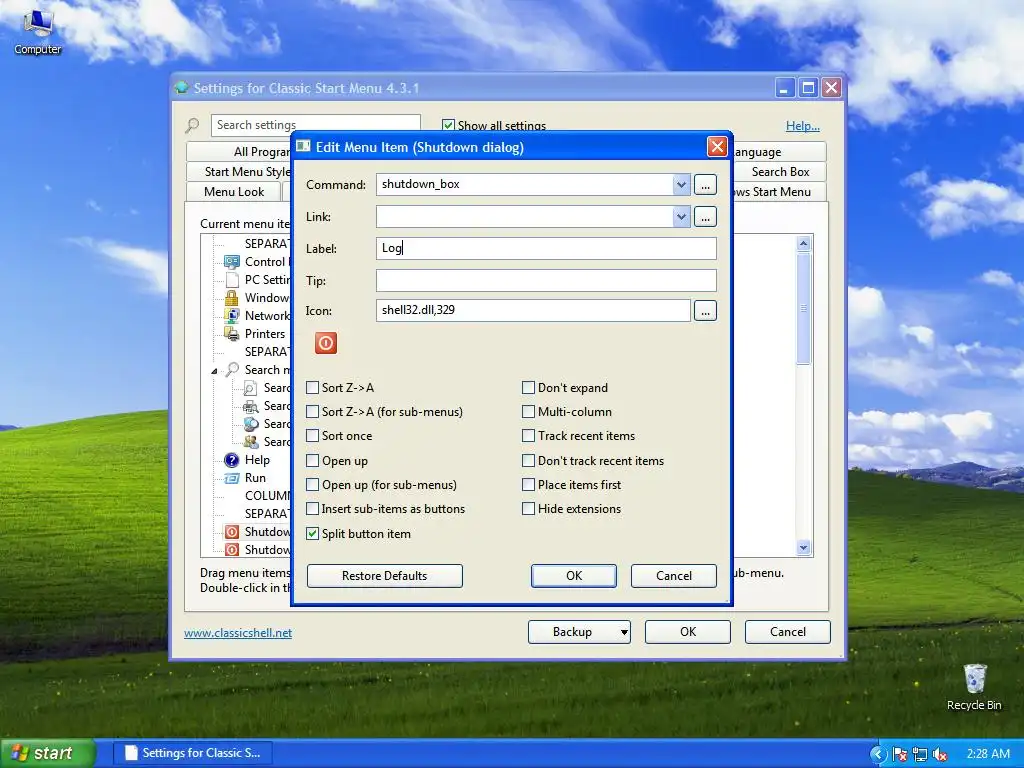Image resolution: width=1024 pixels, height=768 pixels.
Task: Check the Open up option
Action: (x=313, y=461)
